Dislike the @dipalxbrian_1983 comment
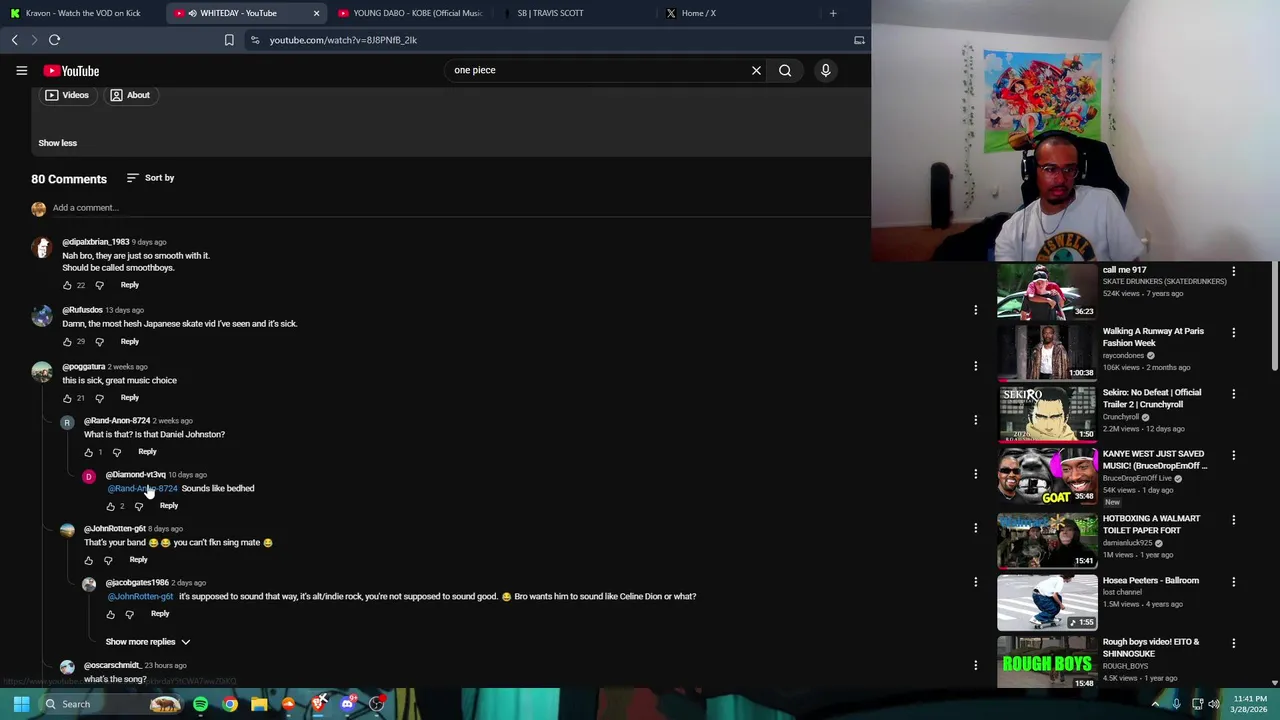This screenshot has height=720, width=1280. [99, 285]
